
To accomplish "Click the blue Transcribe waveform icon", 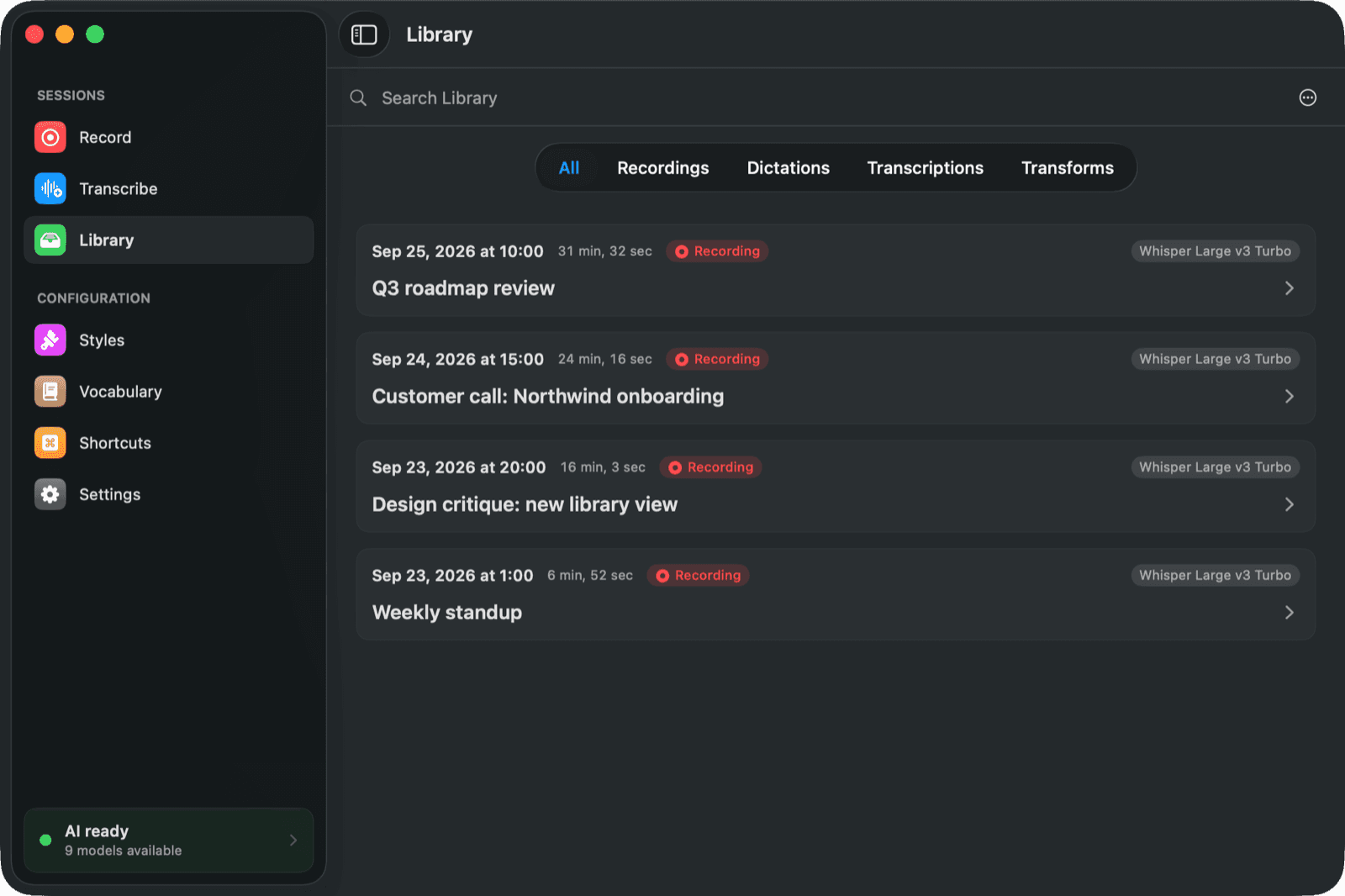I will coord(50,188).
